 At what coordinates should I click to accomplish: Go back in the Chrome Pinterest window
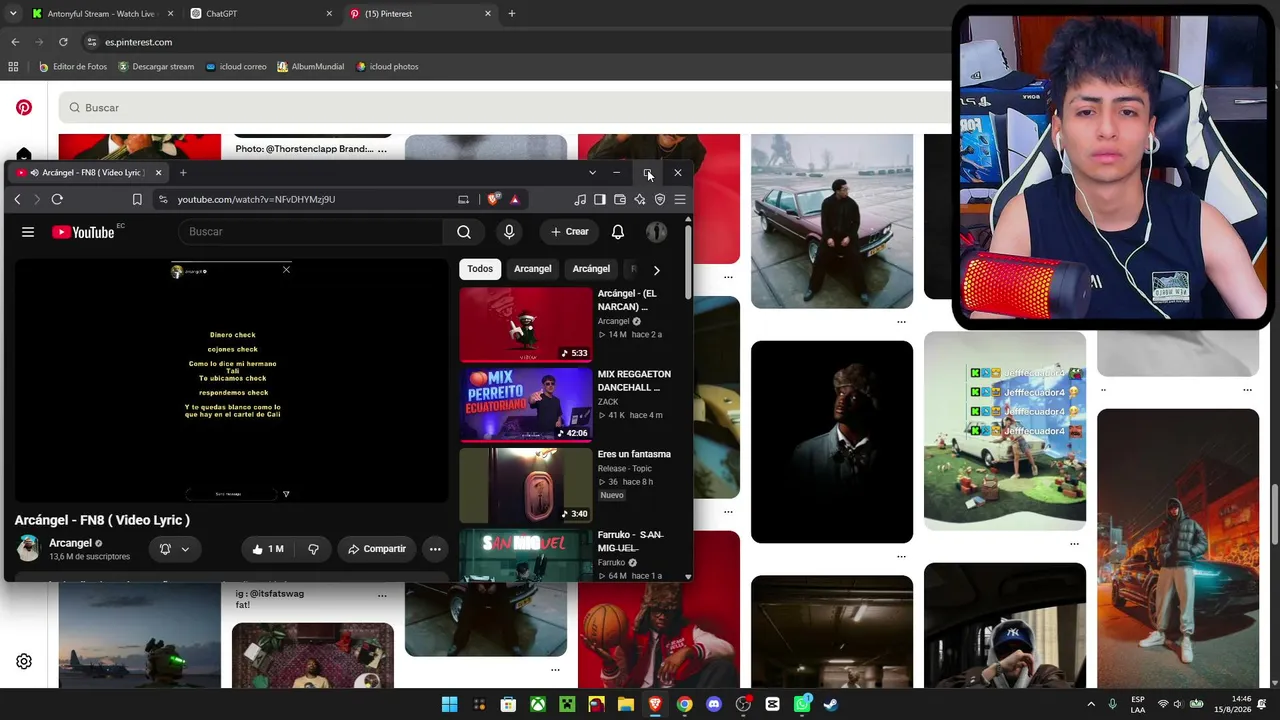(x=15, y=42)
